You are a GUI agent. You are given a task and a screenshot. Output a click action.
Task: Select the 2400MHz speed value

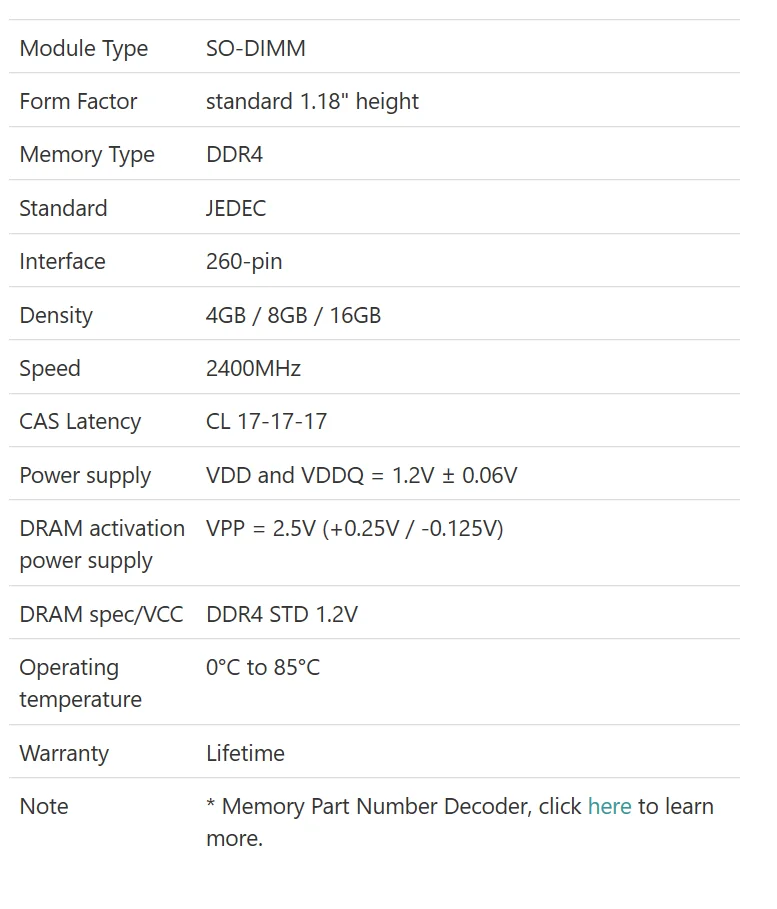coord(253,369)
